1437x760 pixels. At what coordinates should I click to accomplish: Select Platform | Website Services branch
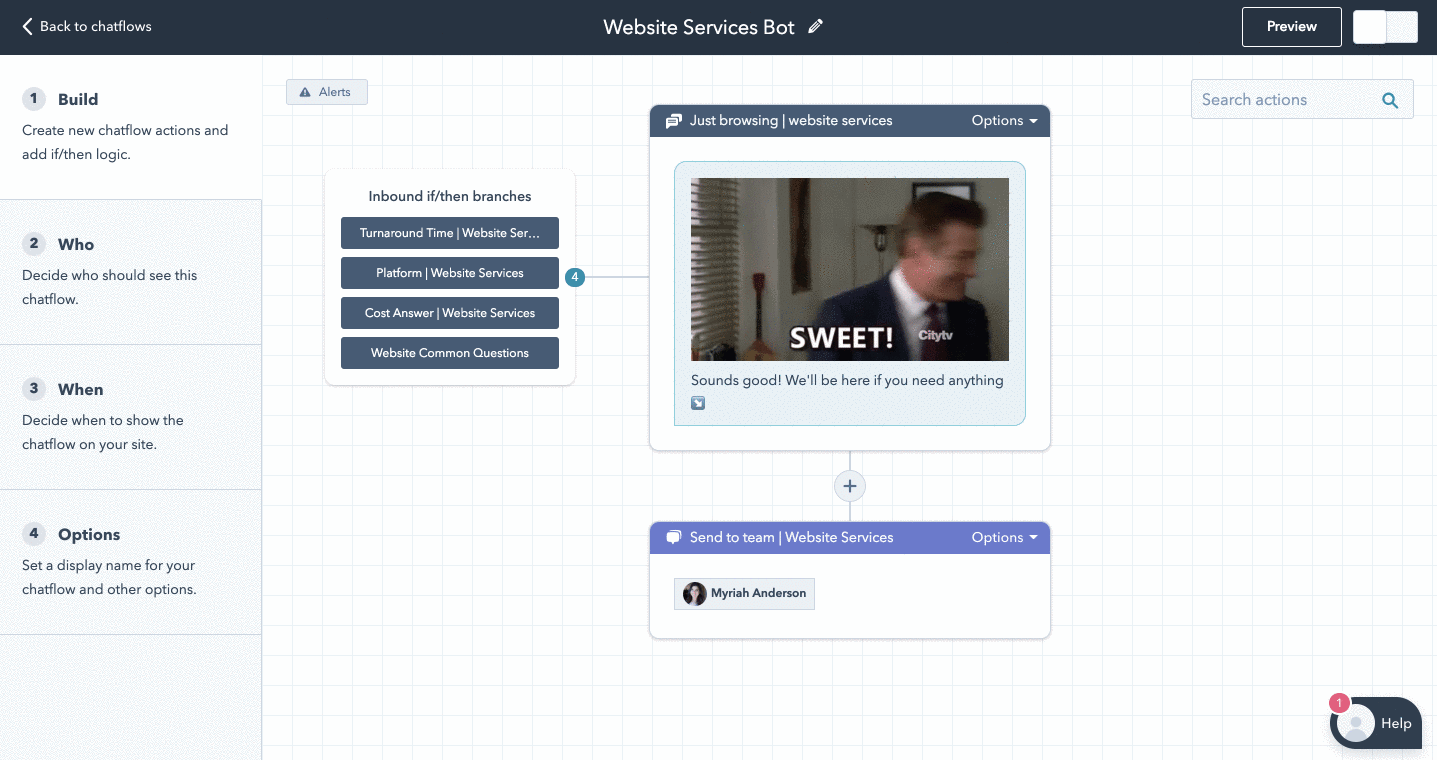[x=450, y=273]
